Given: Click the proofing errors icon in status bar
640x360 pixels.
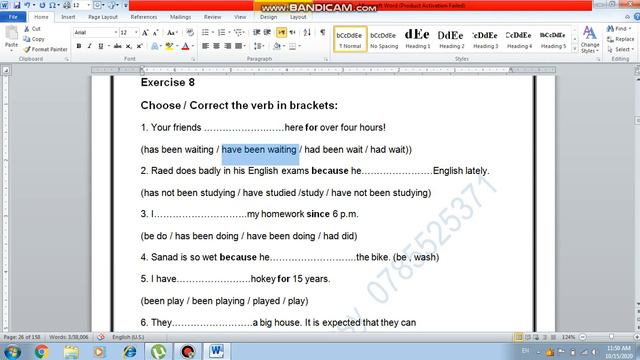Looking at the screenshot, I should tap(101, 337).
